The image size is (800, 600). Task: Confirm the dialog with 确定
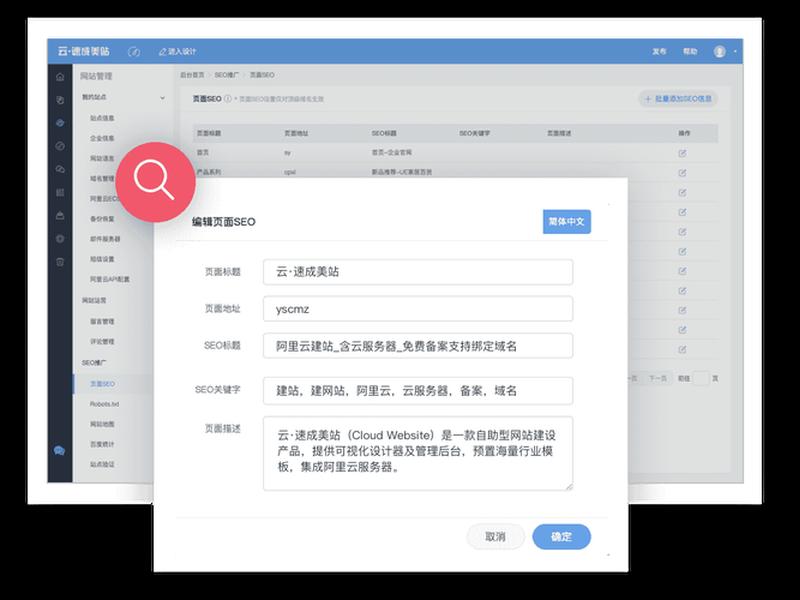(x=562, y=537)
